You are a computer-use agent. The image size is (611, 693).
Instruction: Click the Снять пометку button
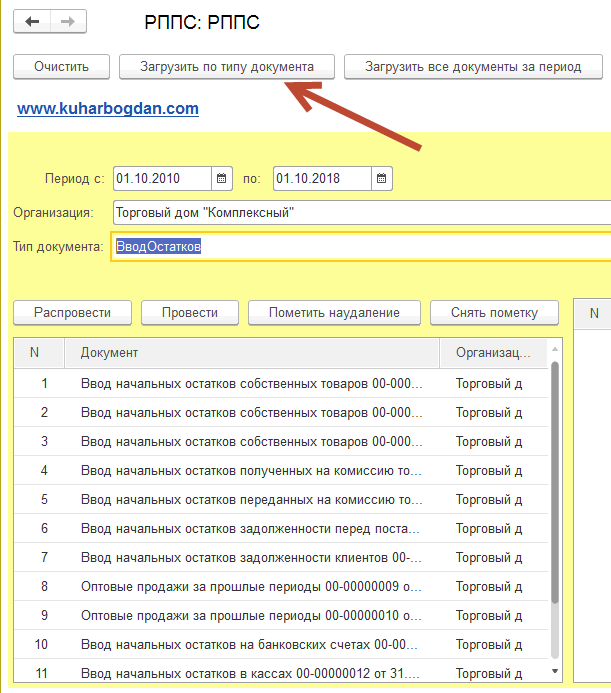[x=495, y=312]
